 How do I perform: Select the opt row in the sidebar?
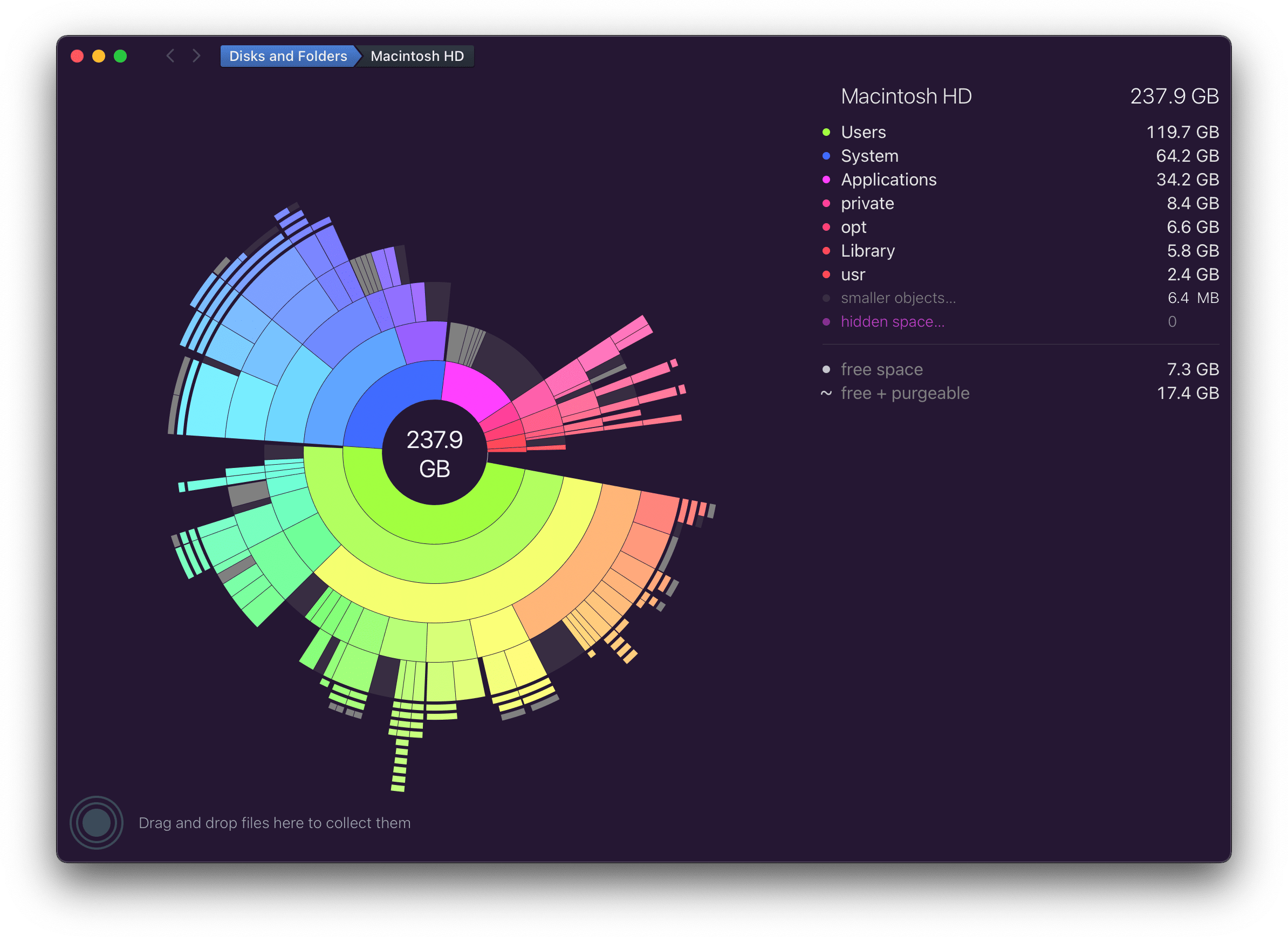[853, 227]
